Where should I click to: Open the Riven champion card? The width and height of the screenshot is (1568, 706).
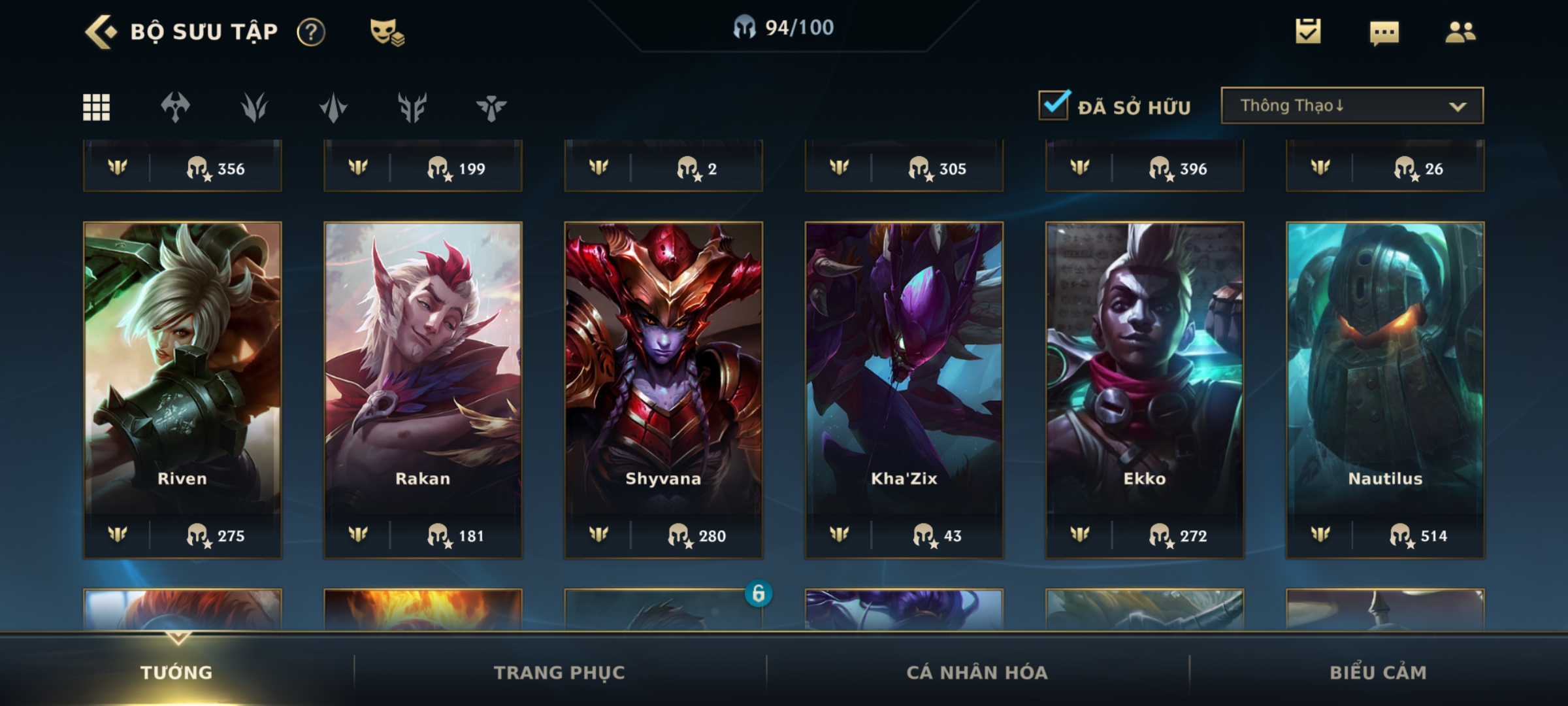point(182,390)
